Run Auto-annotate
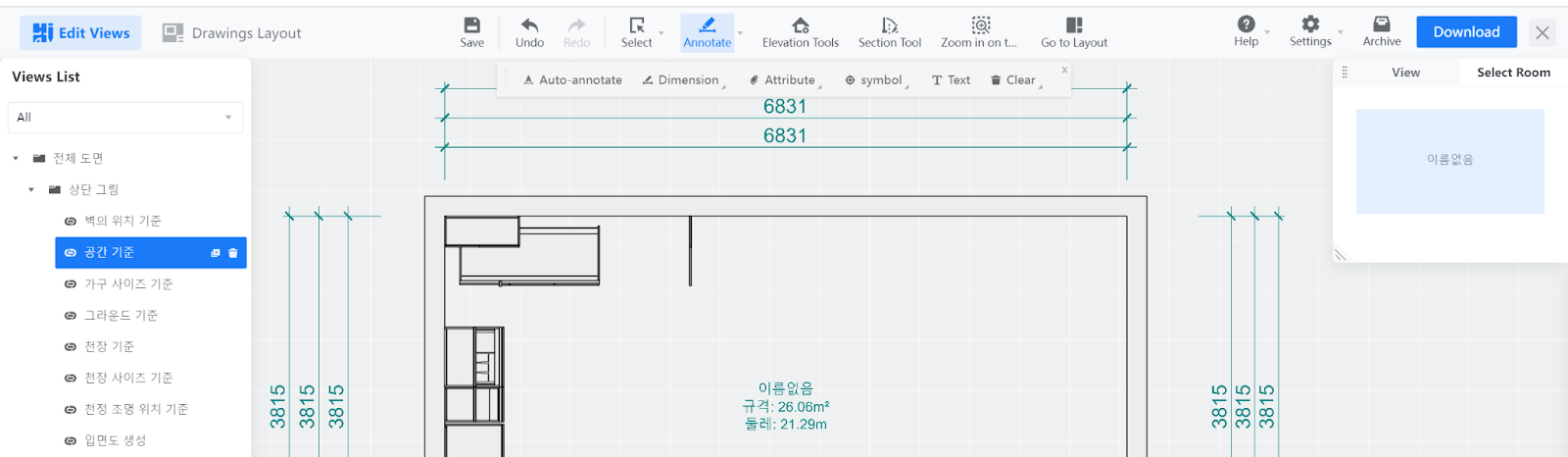The width and height of the screenshot is (1568, 457). [x=572, y=80]
